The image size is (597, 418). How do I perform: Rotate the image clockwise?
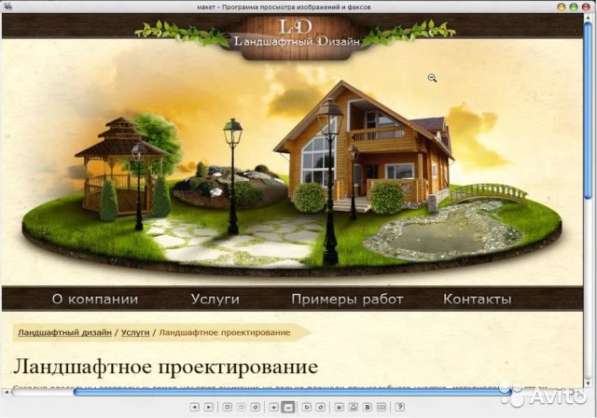tap(306, 407)
